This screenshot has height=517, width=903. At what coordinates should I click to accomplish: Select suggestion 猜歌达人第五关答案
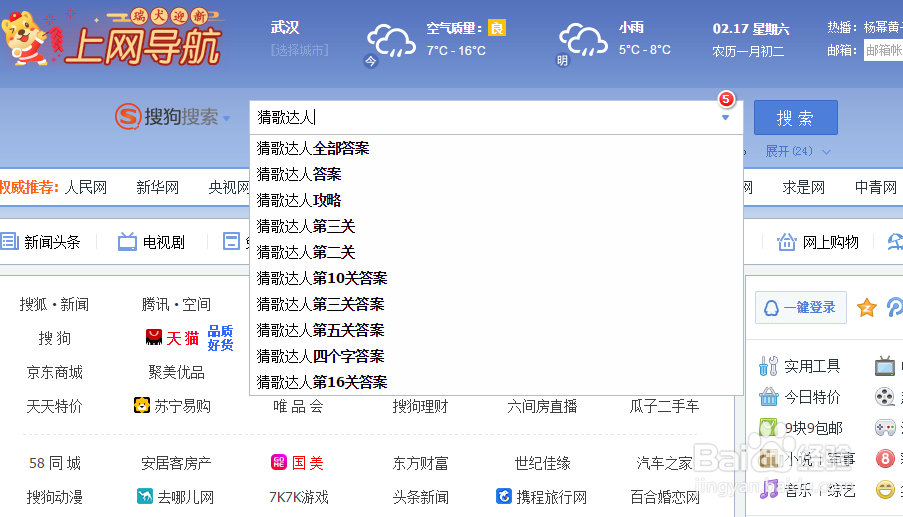point(496,330)
